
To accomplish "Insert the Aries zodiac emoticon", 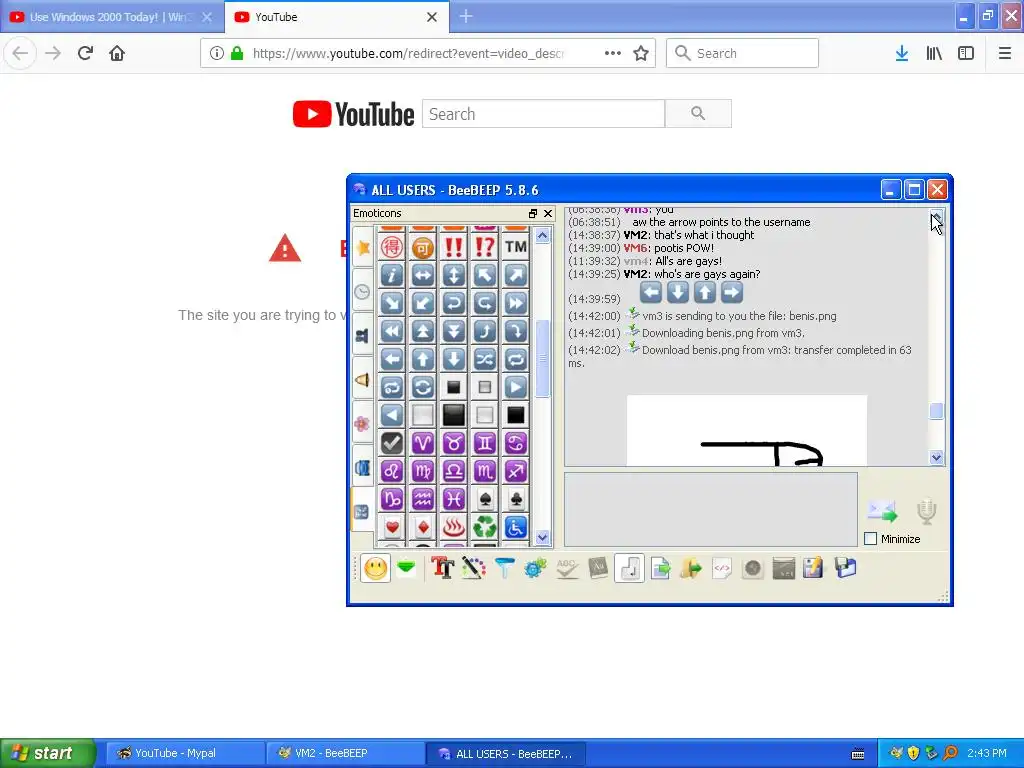I will click(423, 443).
